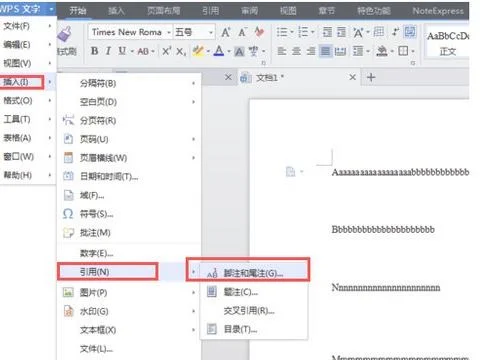Screen dimensions: 480x360
Task: Click the page break icon beside 分页符(R)
Action: pyautogui.click(x=68, y=120)
